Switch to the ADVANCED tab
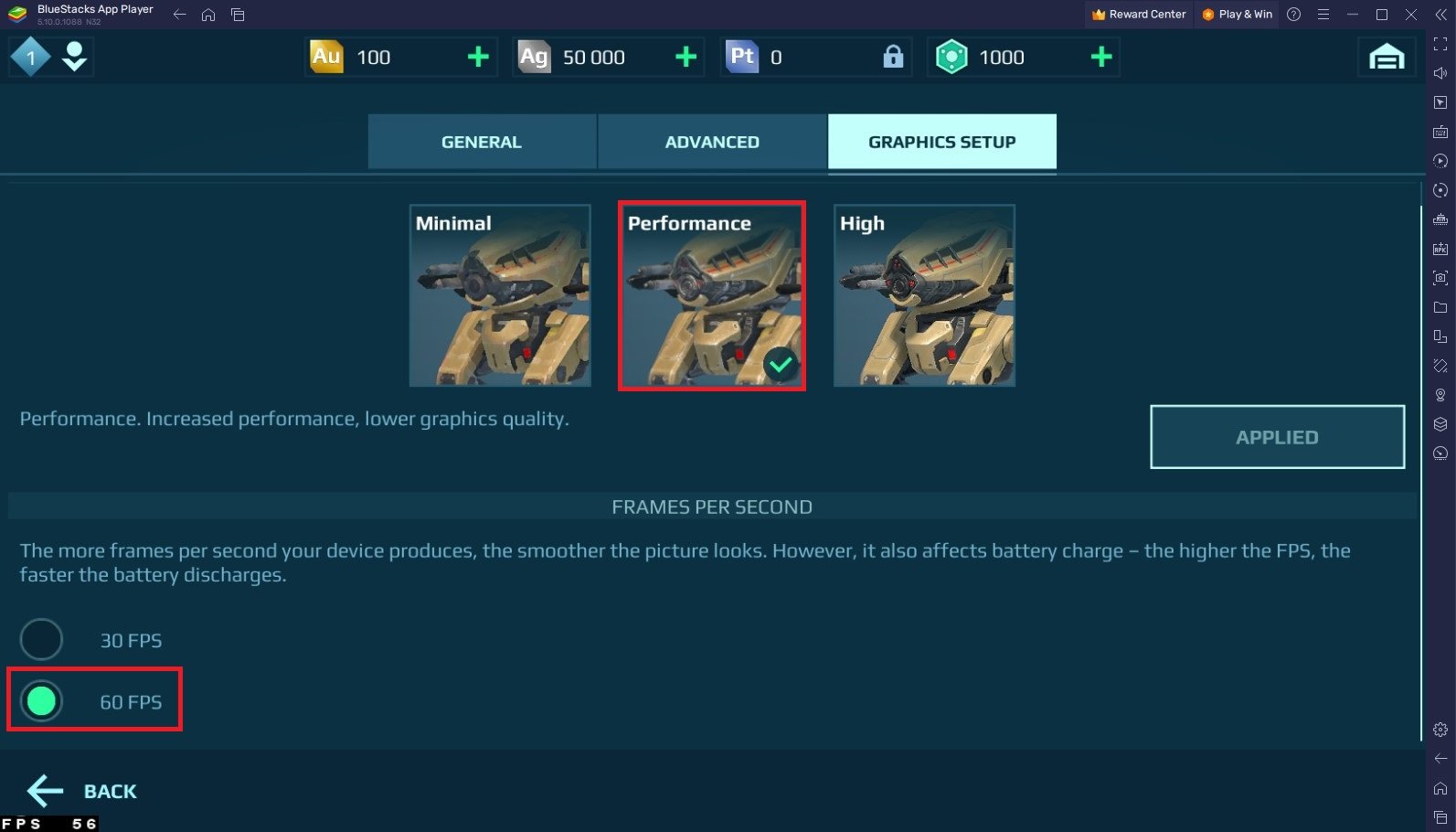 pyautogui.click(x=712, y=142)
